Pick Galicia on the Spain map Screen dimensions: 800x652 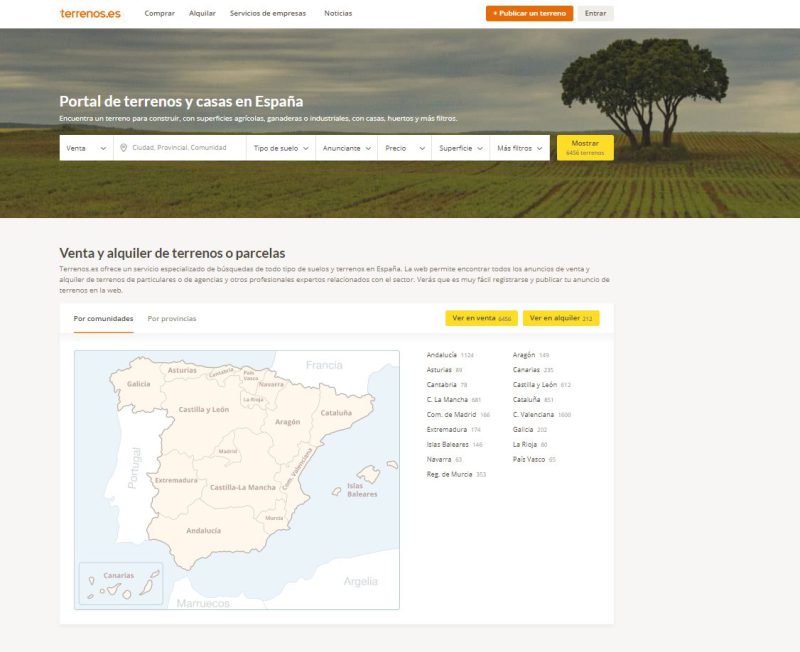138,383
